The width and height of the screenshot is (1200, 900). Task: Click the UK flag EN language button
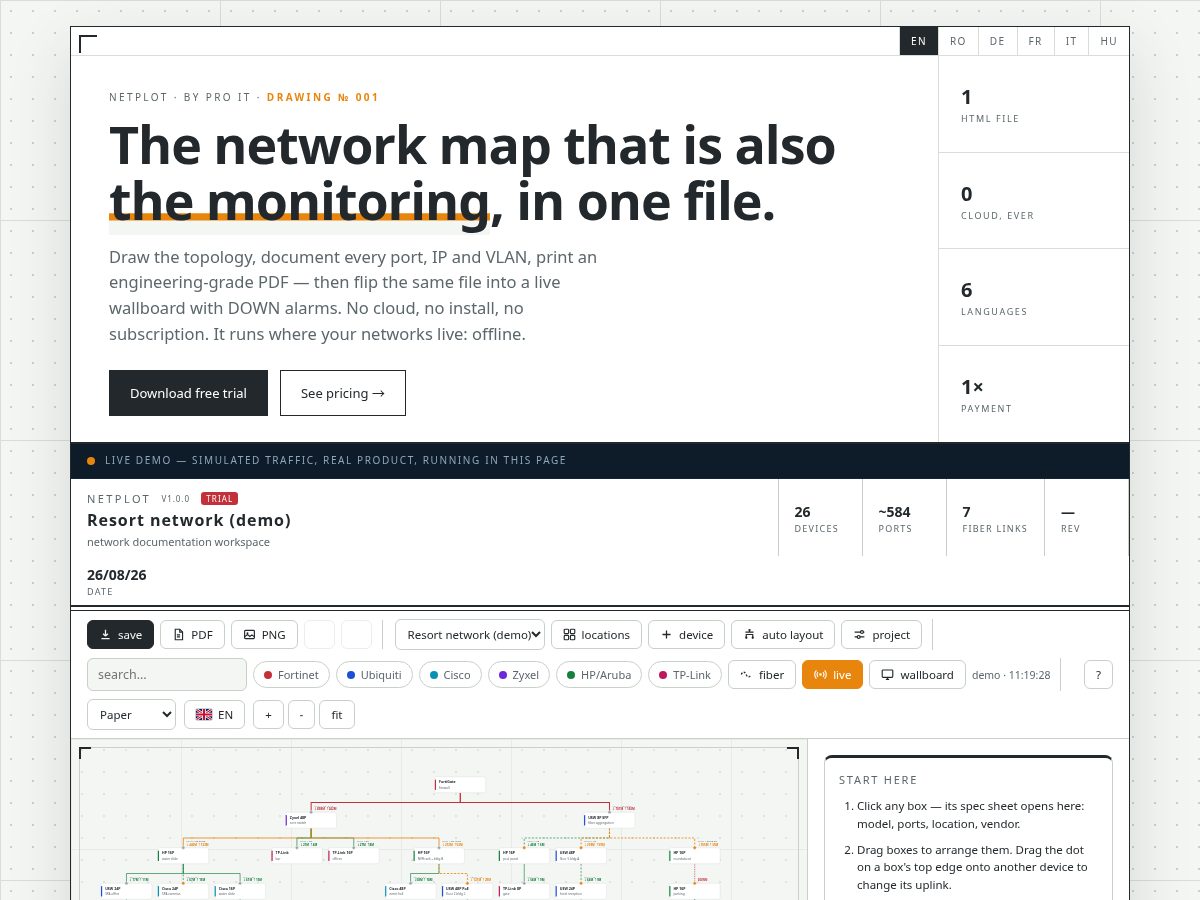[214, 715]
